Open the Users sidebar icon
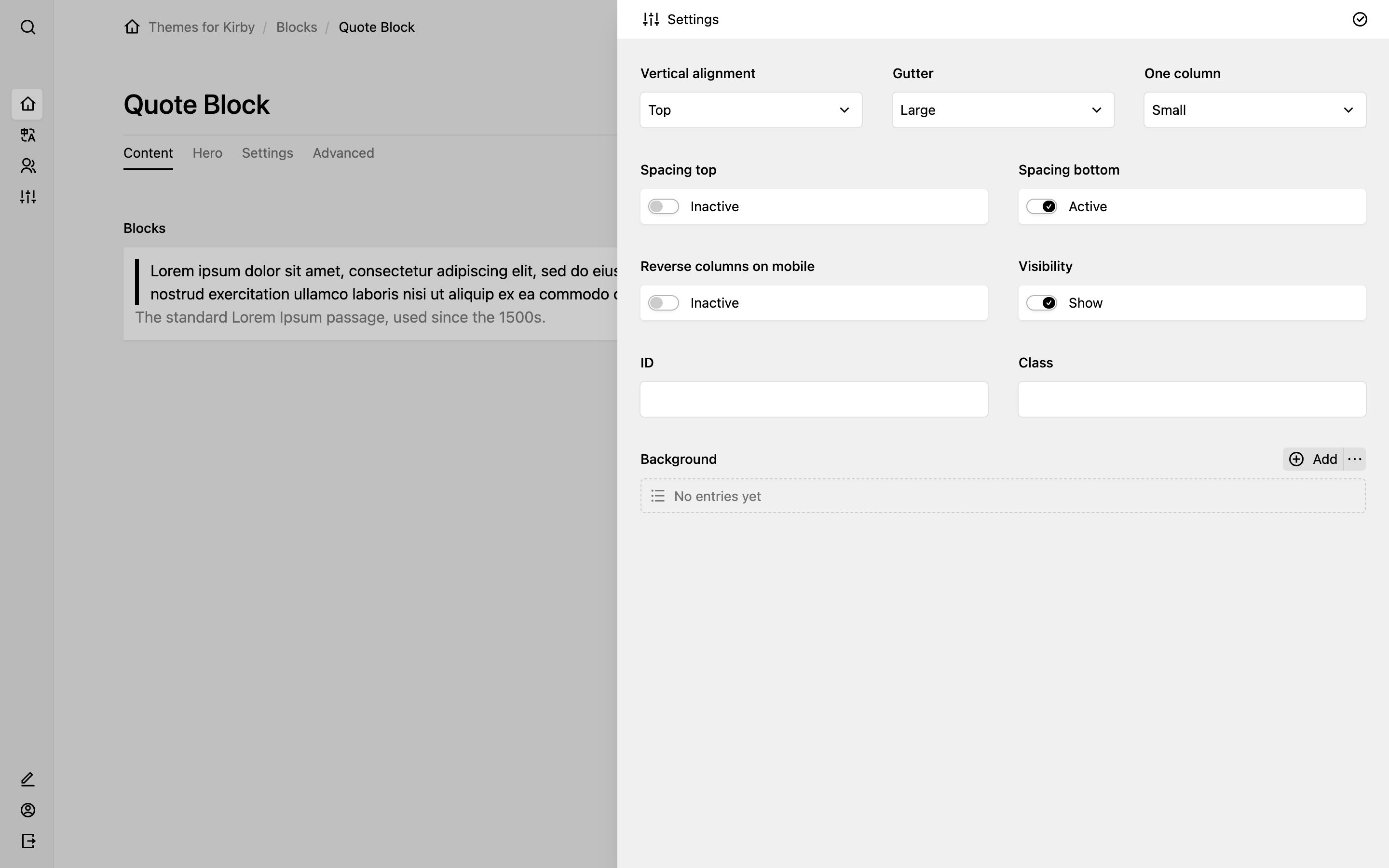 pyautogui.click(x=27, y=166)
